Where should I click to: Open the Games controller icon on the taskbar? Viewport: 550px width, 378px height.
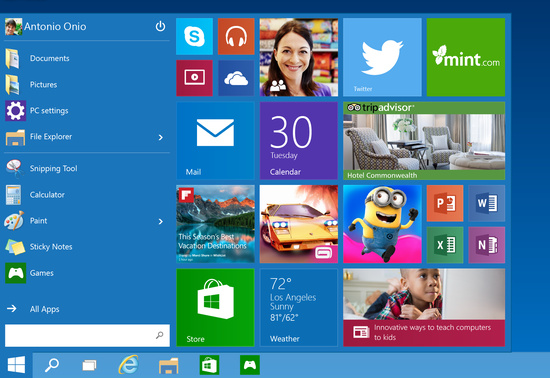click(250, 365)
